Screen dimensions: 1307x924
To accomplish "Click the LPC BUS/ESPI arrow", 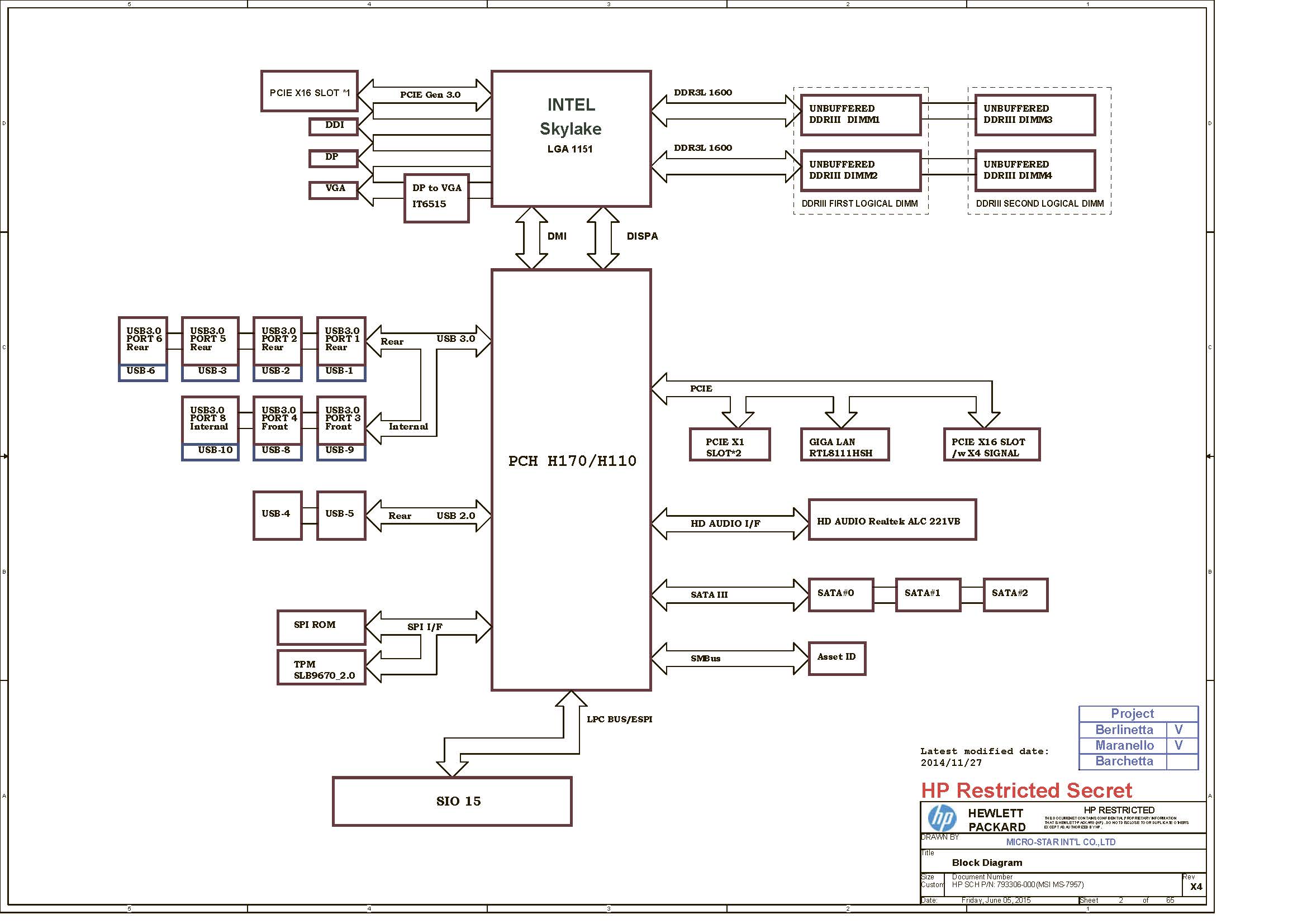I will (x=571, y=726).
